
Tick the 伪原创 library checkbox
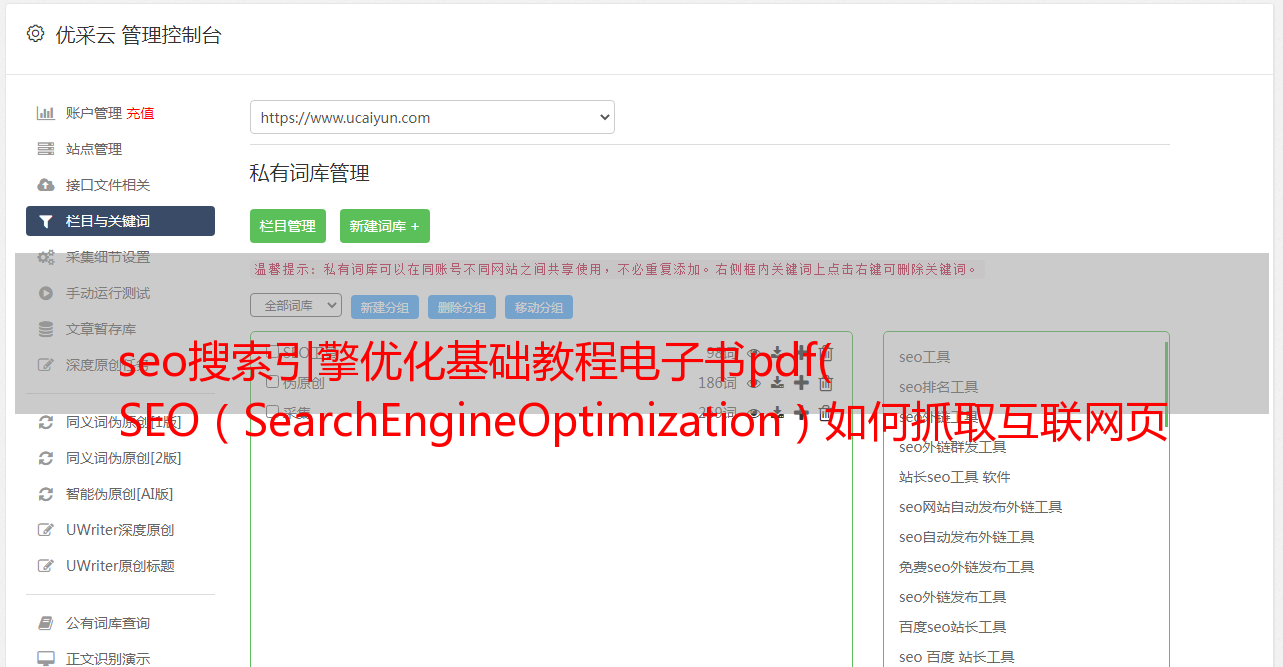click(x=272, y=382)
